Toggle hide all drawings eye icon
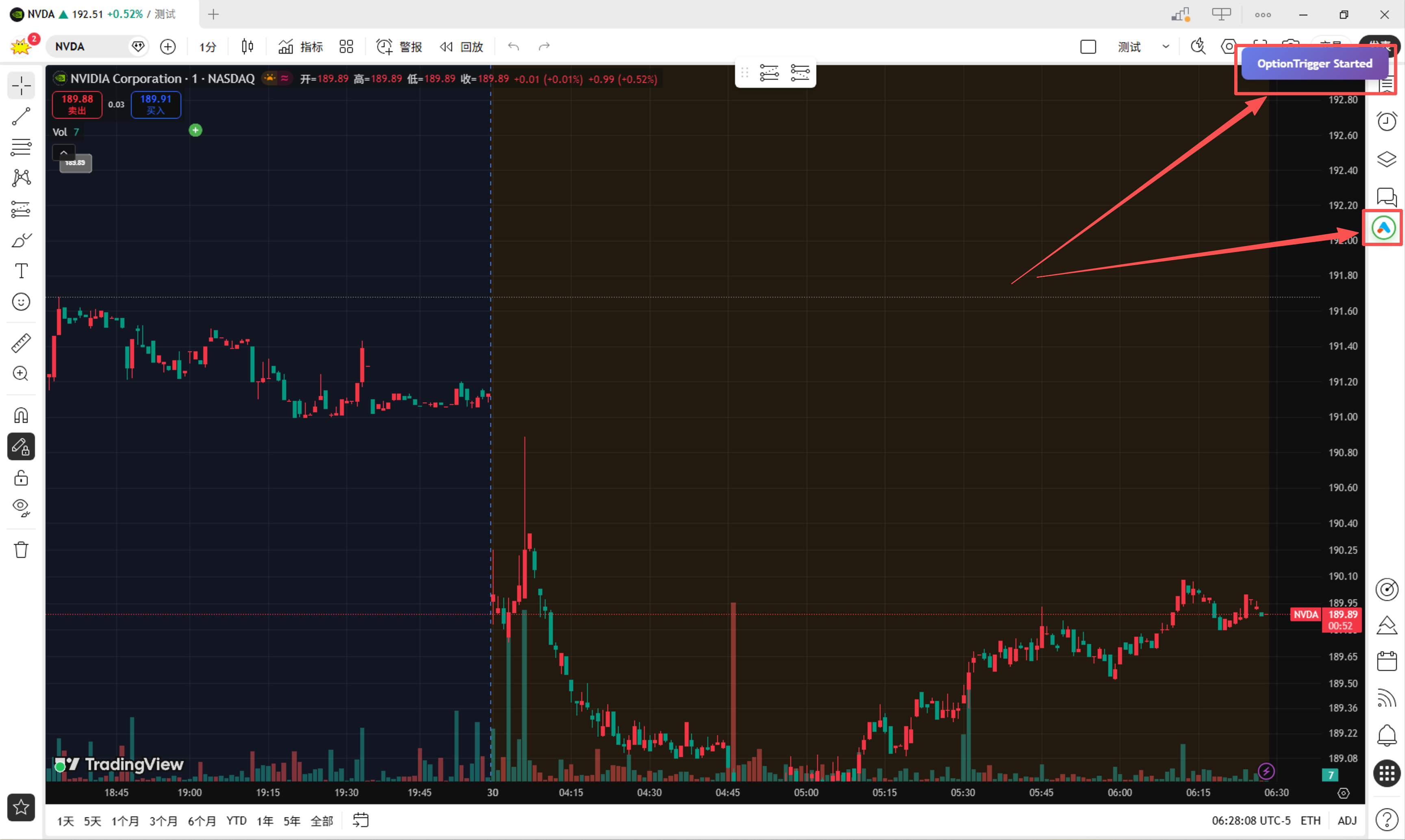Image resolution: width=1405 pixels, height=840 pixels. click(21, 508)
